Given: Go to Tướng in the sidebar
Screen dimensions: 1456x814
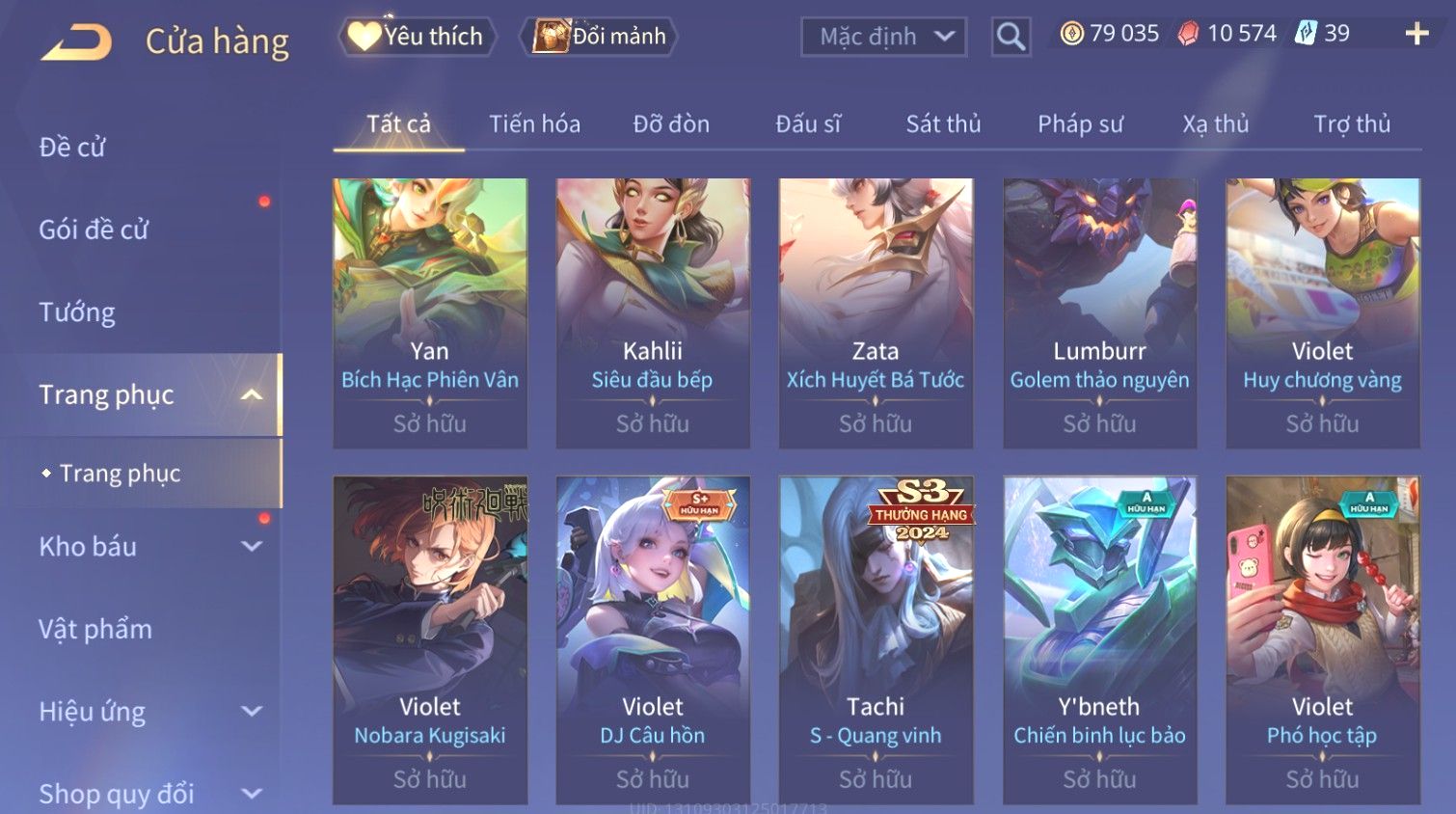Looking at the screenshot, I should point(76,312).
